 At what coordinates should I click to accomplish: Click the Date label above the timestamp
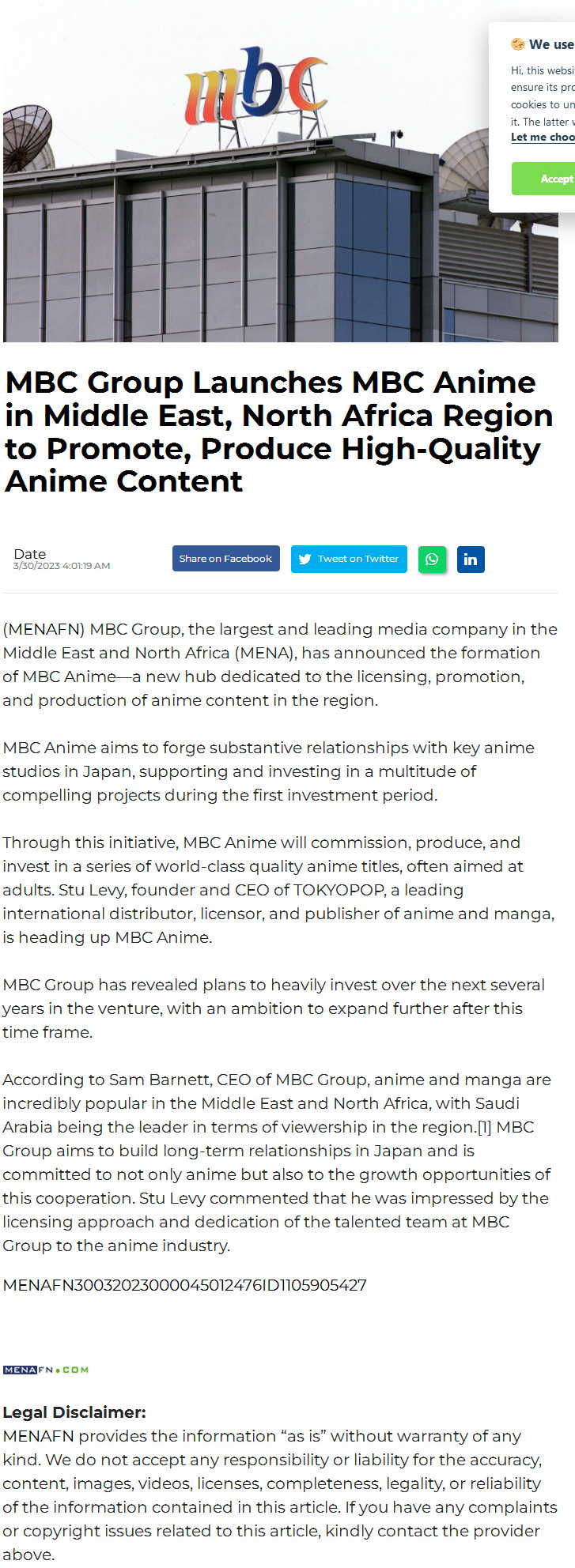tap(30, 554)
